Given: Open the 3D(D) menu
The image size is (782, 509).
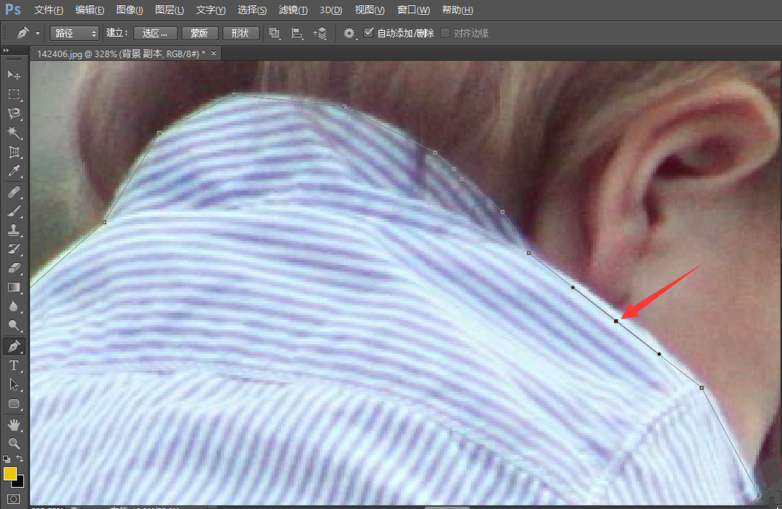Looking at the screenshot, I should [x=331, y=10].
